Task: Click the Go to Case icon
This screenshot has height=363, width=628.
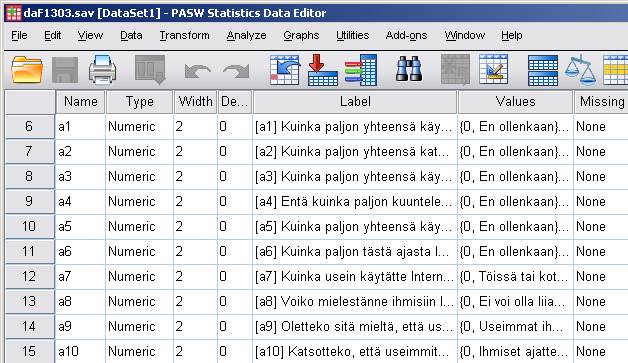Action: [x=285, y=70]
